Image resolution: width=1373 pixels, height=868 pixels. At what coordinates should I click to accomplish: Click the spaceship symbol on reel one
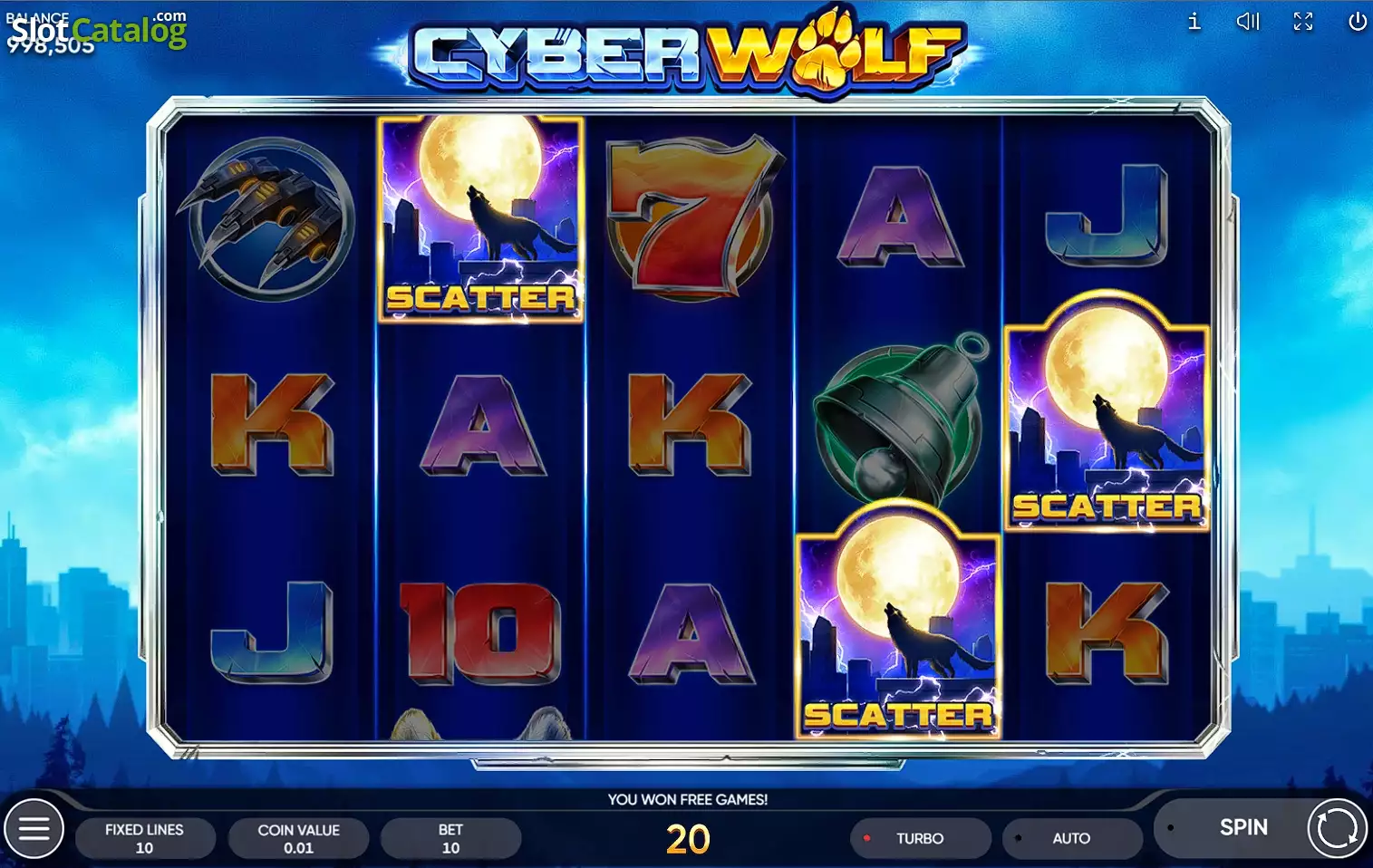(269, 219)
